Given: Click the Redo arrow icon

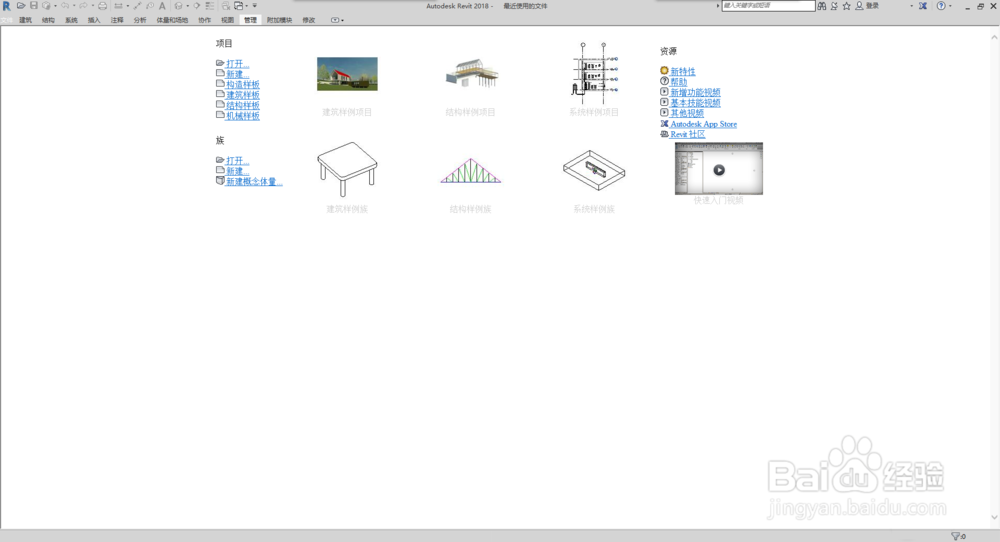Looking at the screenshot, I should pos(84,6).
